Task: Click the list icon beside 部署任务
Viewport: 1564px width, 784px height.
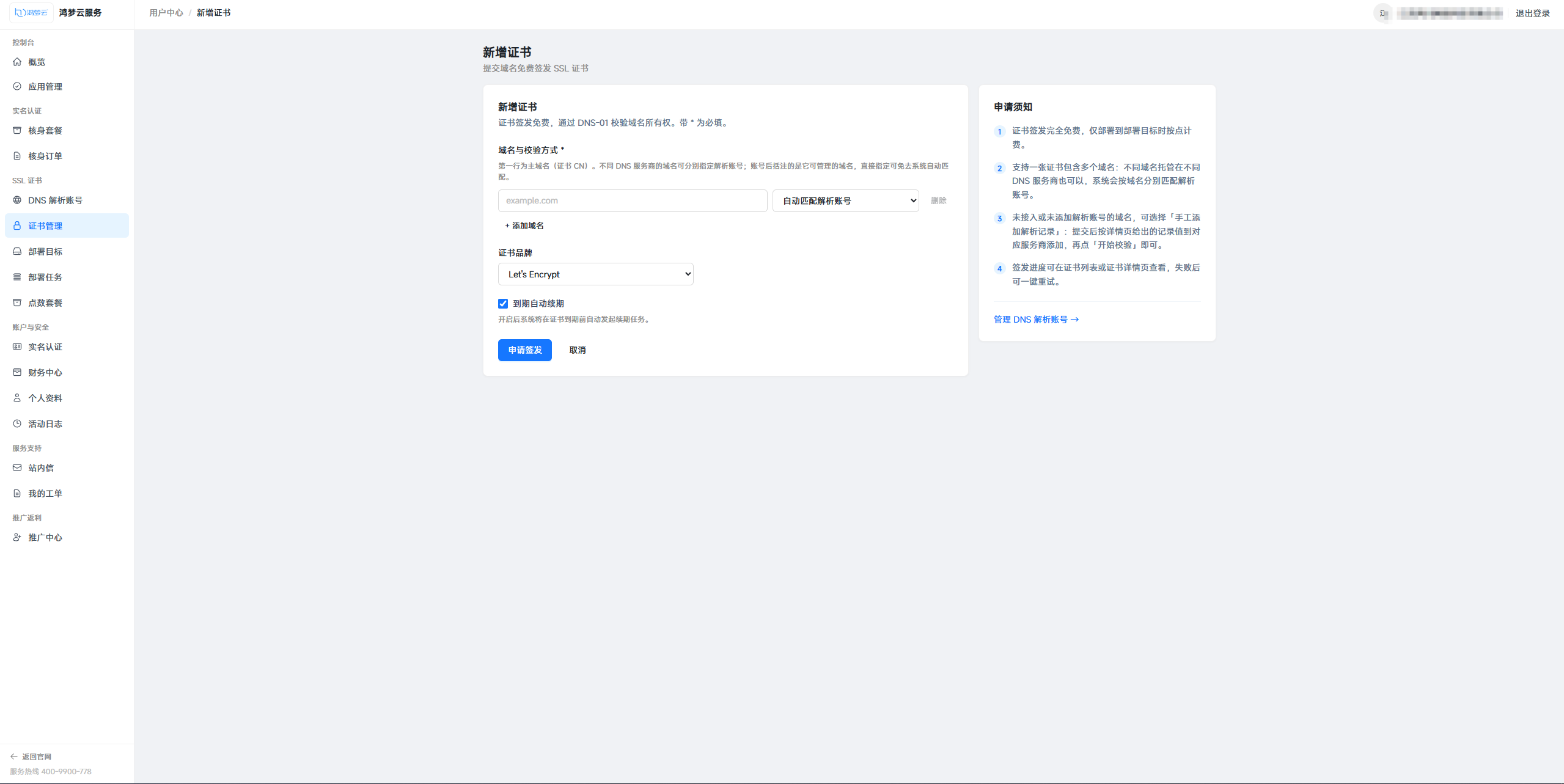Action: (x=17, y=277)
